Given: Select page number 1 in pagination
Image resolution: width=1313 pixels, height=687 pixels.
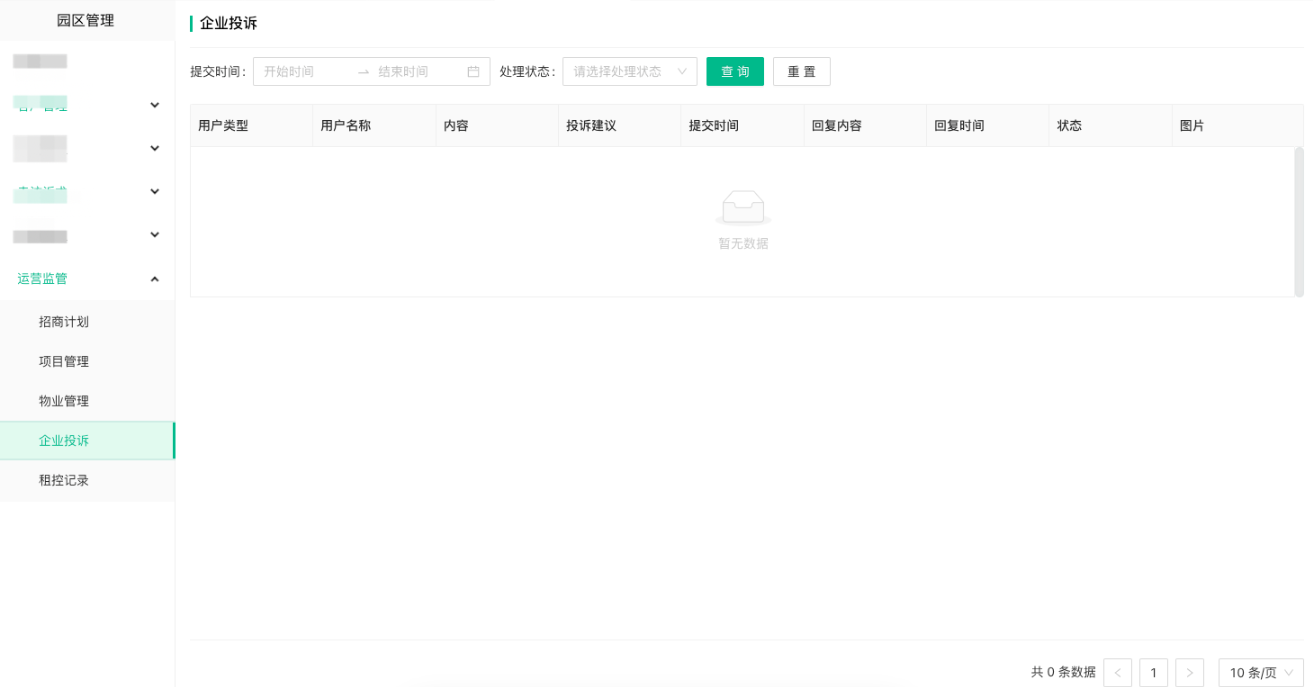Looking at the screenshot, I should tap(1154, 673).
